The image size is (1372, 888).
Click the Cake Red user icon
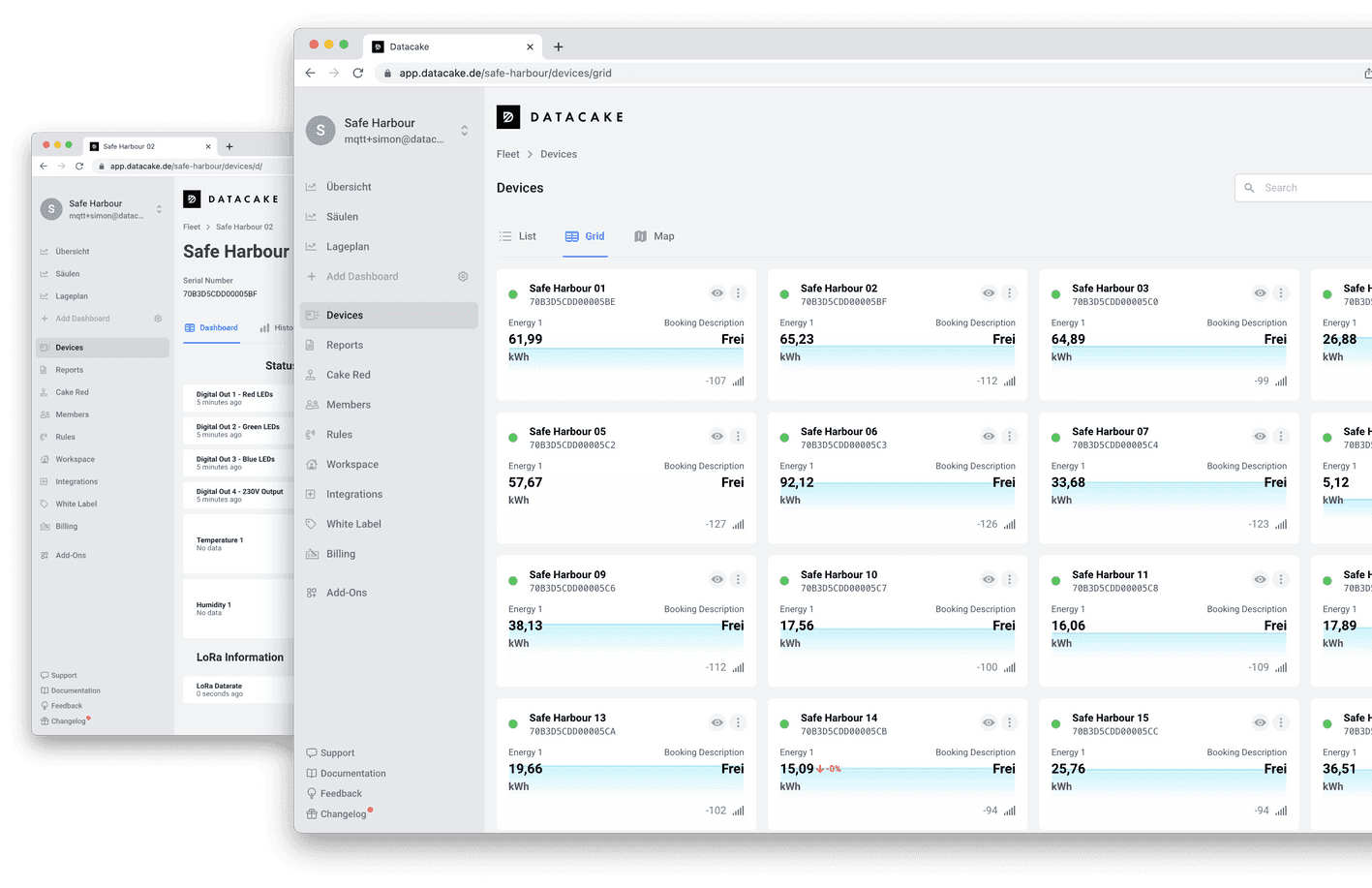tap(311, 375)
